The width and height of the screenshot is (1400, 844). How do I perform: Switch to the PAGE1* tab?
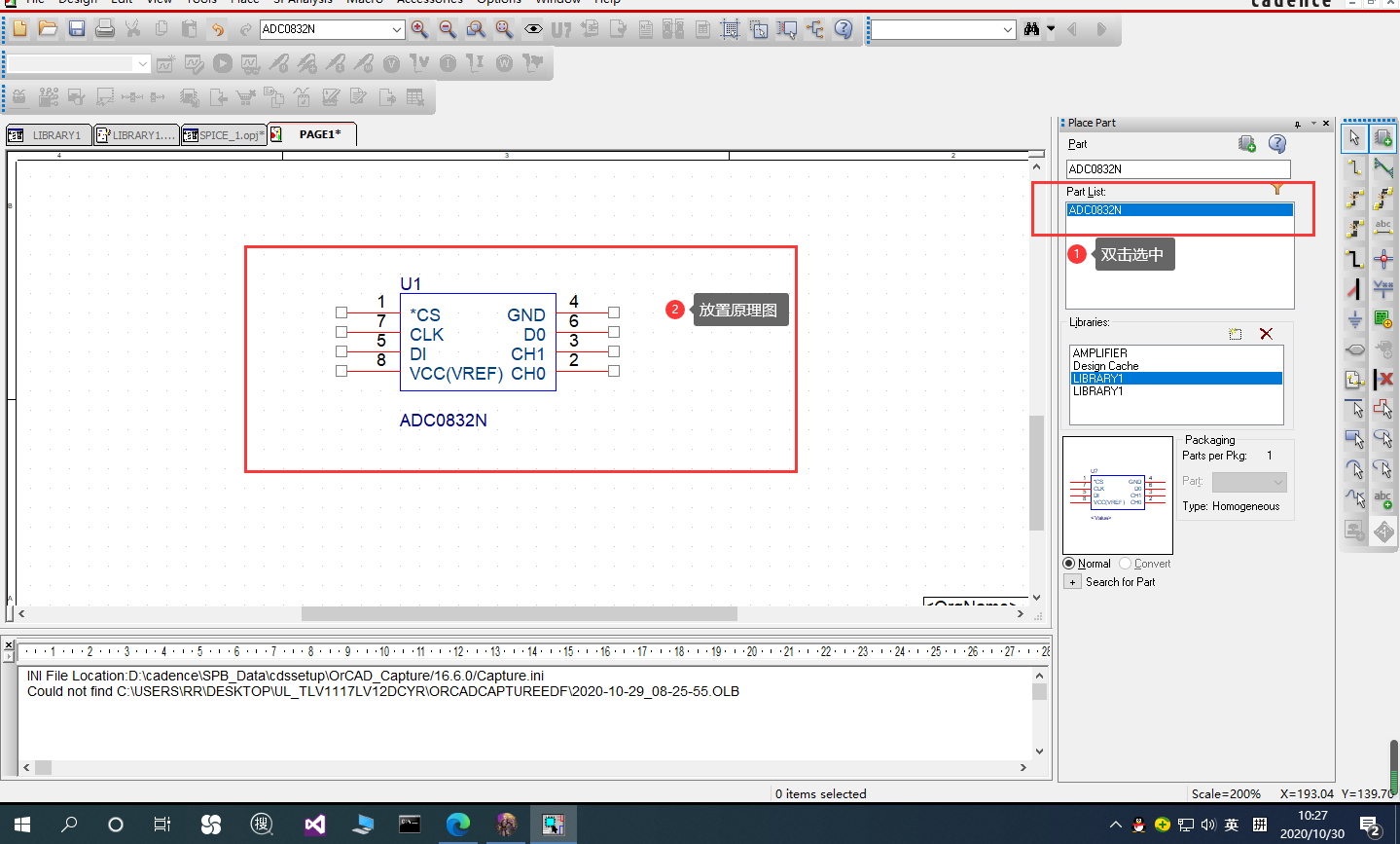[313, 134]
